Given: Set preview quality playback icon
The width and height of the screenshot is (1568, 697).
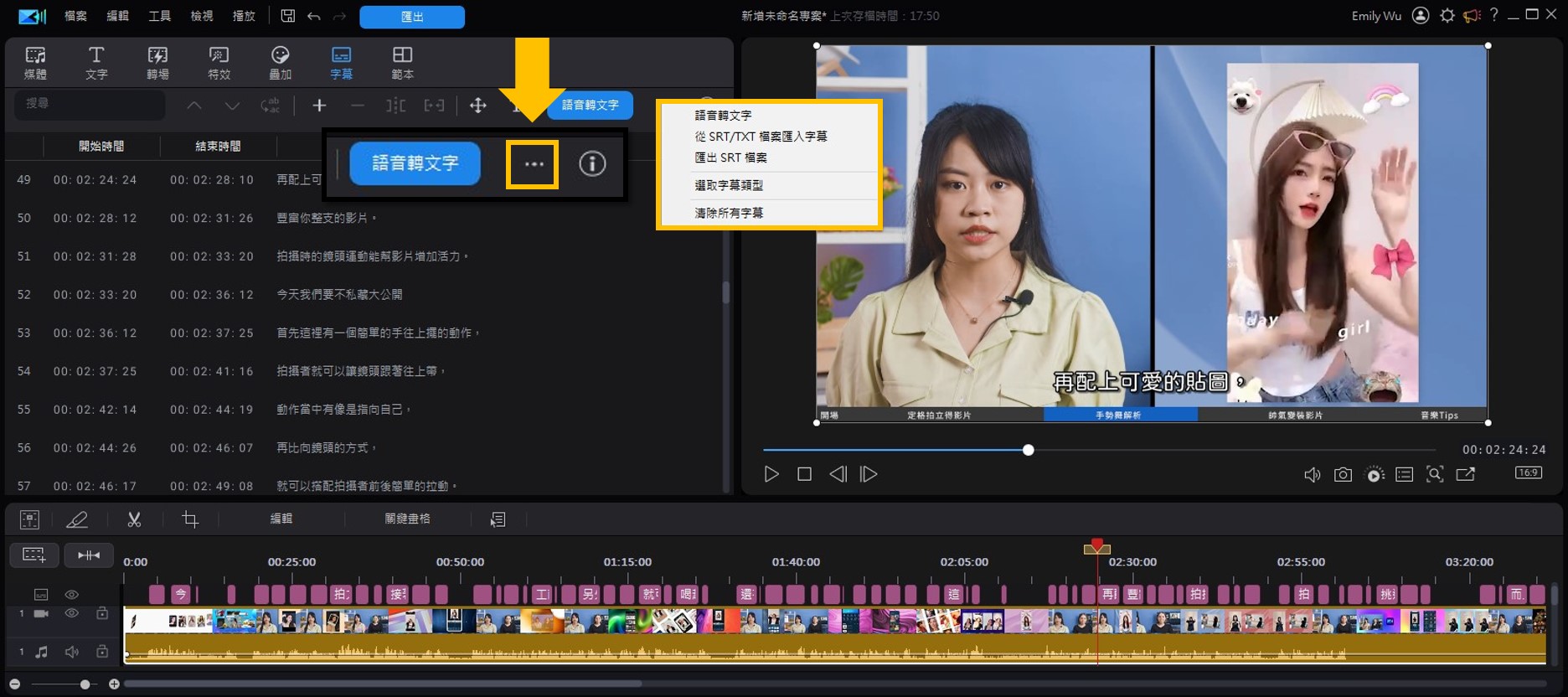Looking at the screenshot, I should 1375,475.
